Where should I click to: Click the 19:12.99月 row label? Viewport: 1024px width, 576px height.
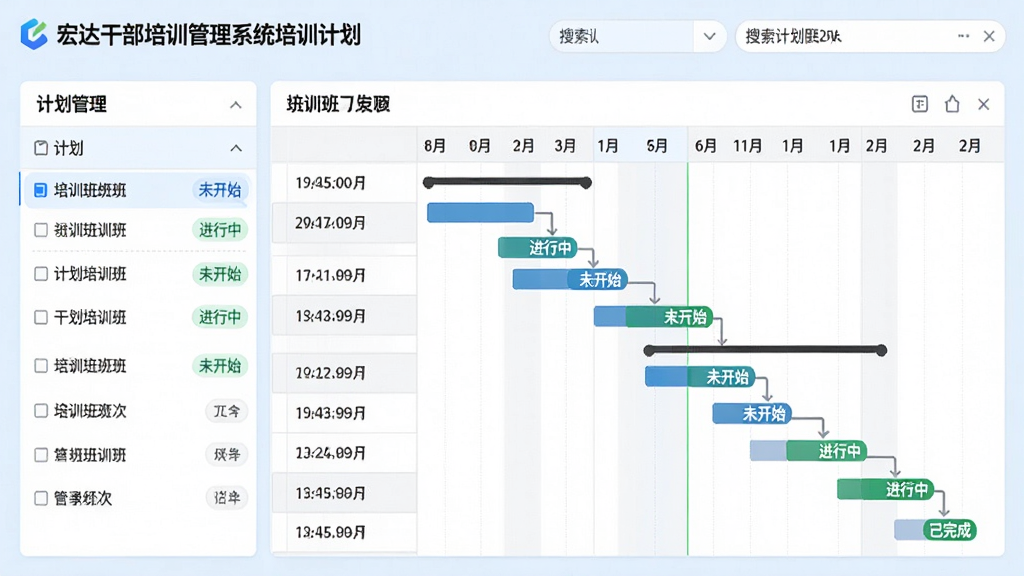click(x=330, y=373)
